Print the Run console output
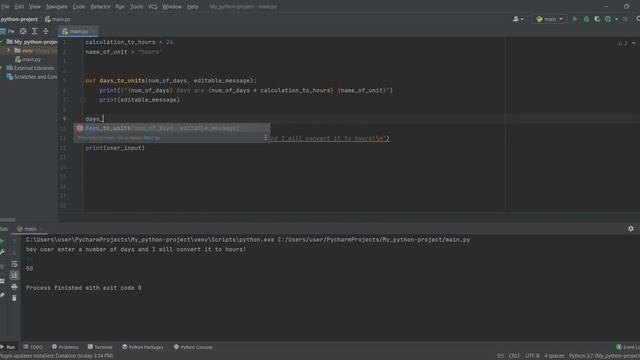The image size is (640, 360). (14, 287)
